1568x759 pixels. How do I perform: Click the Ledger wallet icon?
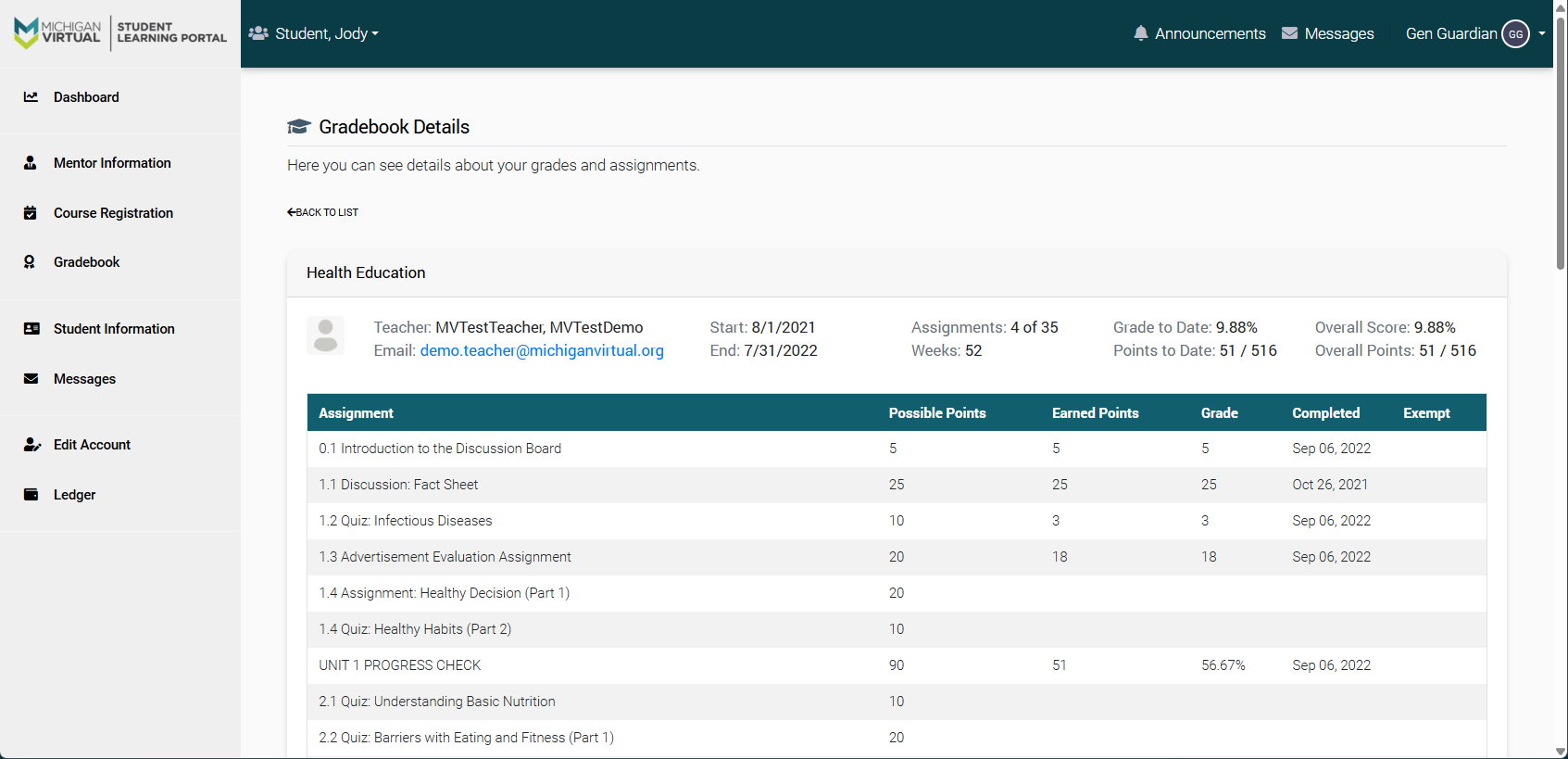pos(31,495)
